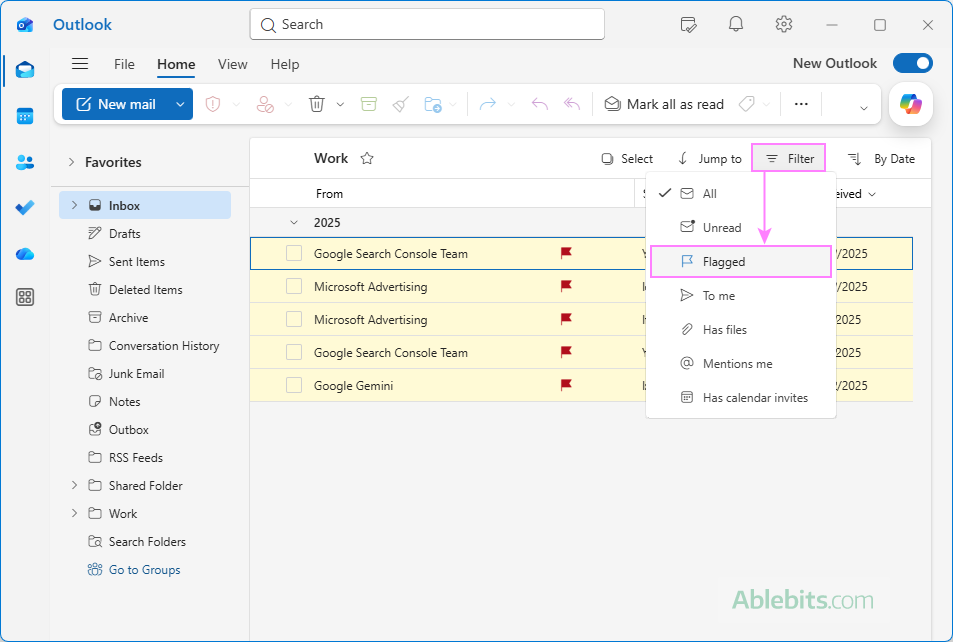
Task: Select the All filter option
Action: tap(741, 193)
